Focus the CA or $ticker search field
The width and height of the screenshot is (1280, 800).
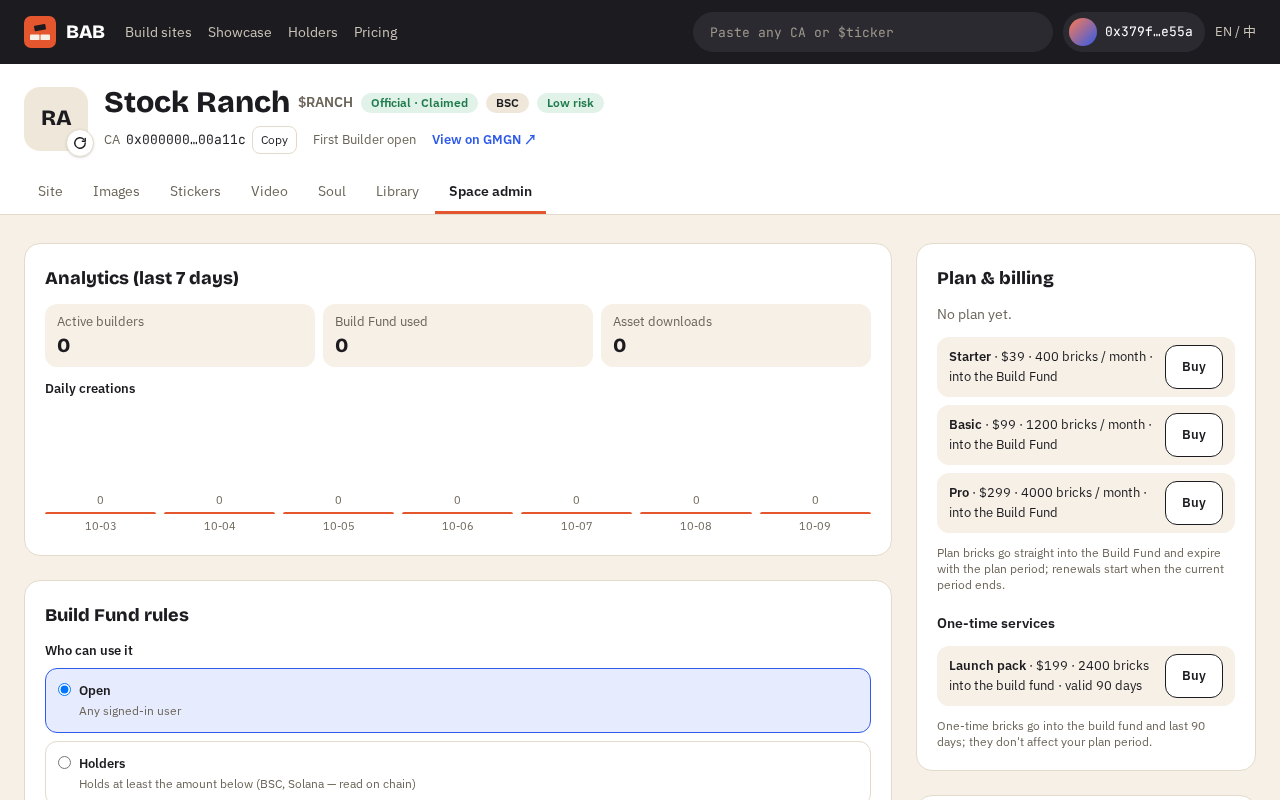click(x=873, y=32)
